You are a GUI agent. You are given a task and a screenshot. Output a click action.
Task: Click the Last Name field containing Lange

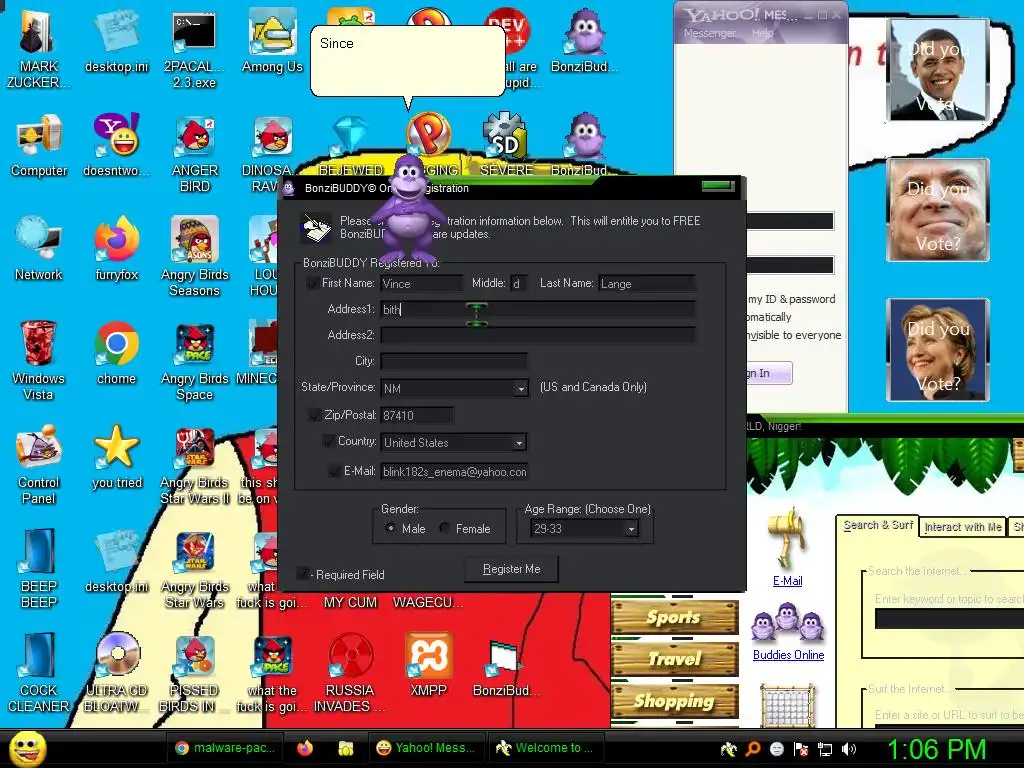click(x=647, y=283)
